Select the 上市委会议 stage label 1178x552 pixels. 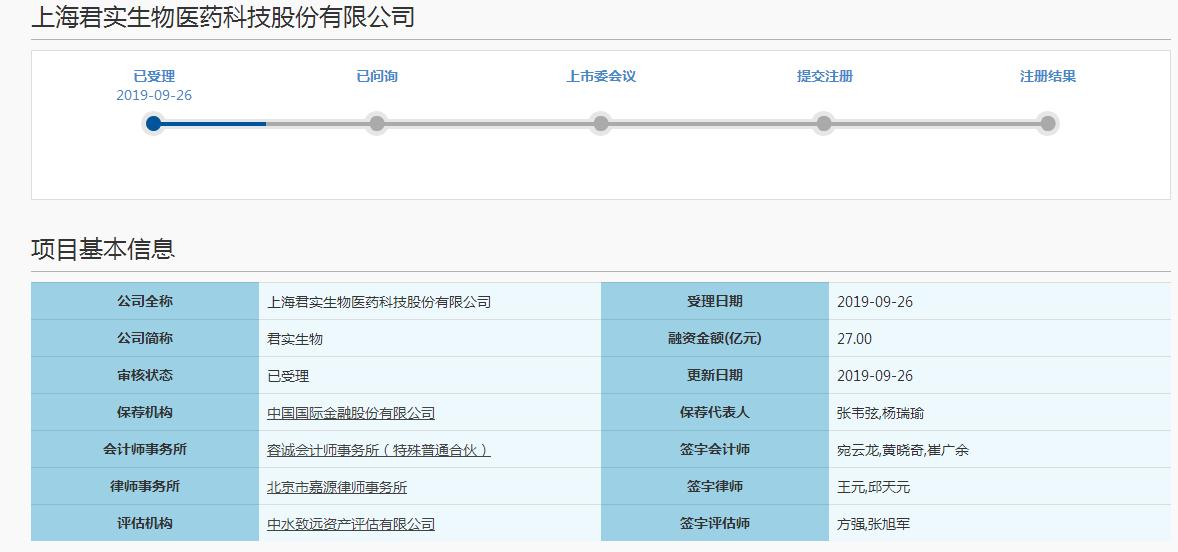pos(601,77)
